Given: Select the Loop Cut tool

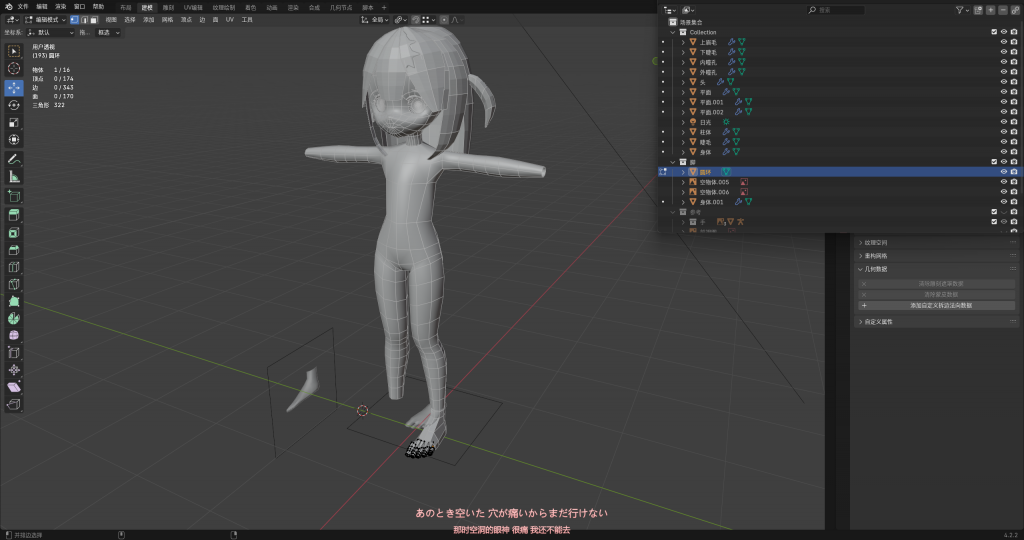Looking at the screenshot, I should 14,267.
